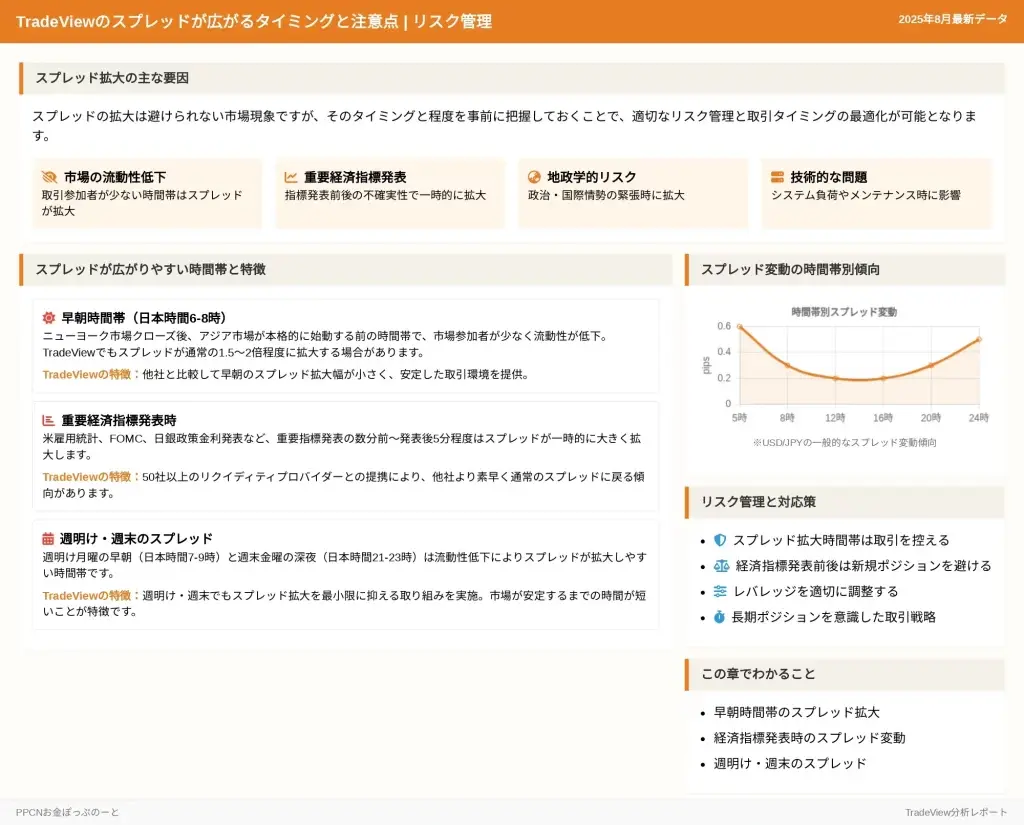Open the この章でわかること section header

(758, 674)
